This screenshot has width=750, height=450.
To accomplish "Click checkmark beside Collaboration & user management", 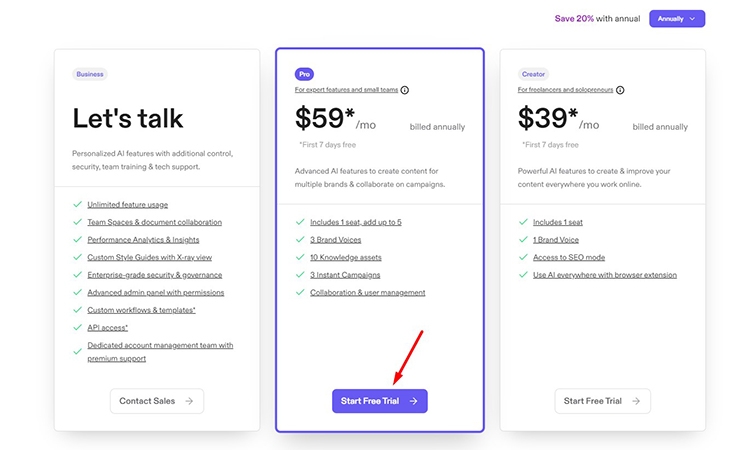I will (300, 293).
